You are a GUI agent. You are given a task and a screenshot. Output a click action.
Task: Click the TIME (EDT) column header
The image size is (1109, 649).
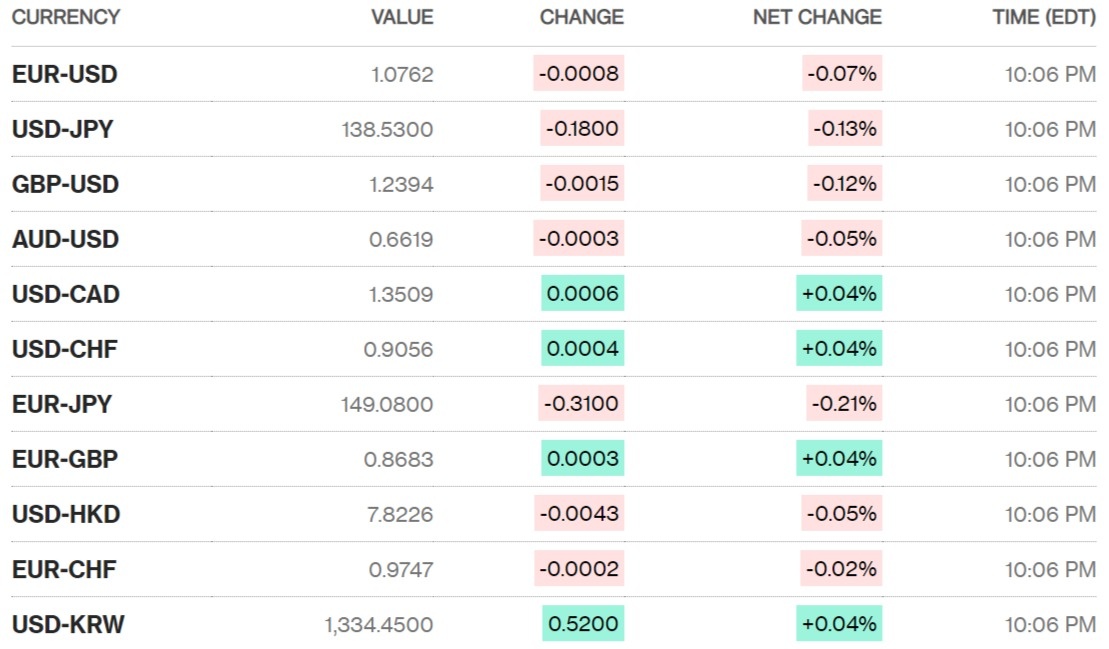click(1044, 17)
